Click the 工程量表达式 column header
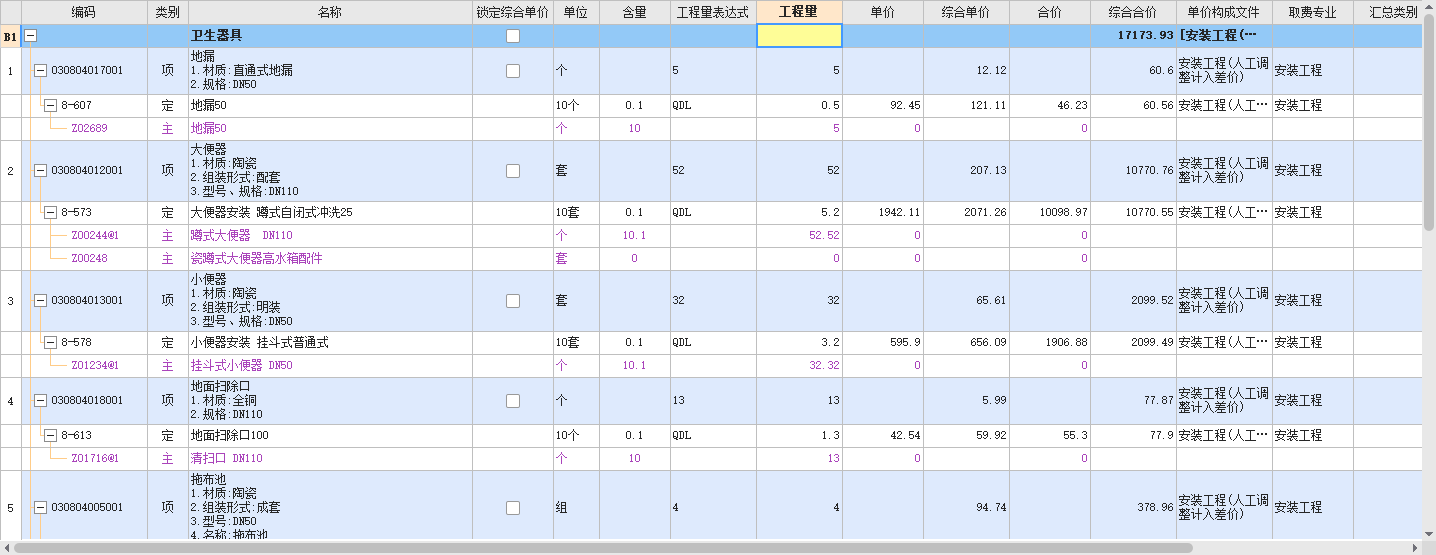Viewport: 1436px width, 555px height. [713, 12]
